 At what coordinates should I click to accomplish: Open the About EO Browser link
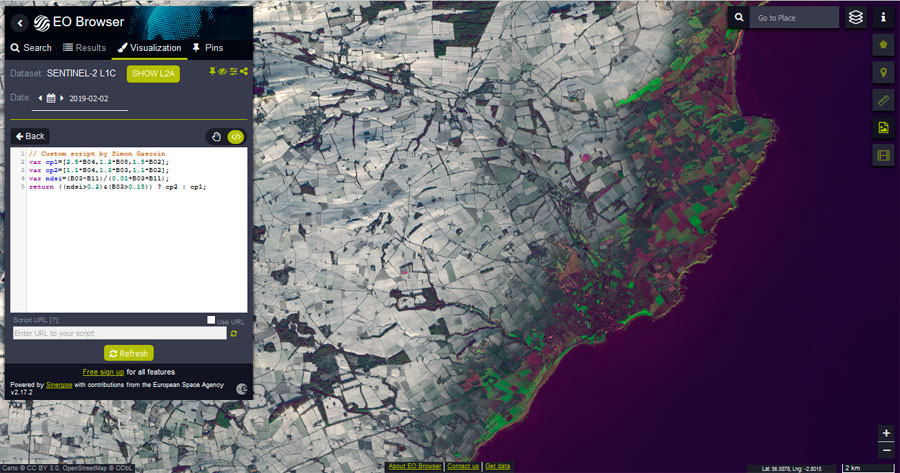point(414,466)
